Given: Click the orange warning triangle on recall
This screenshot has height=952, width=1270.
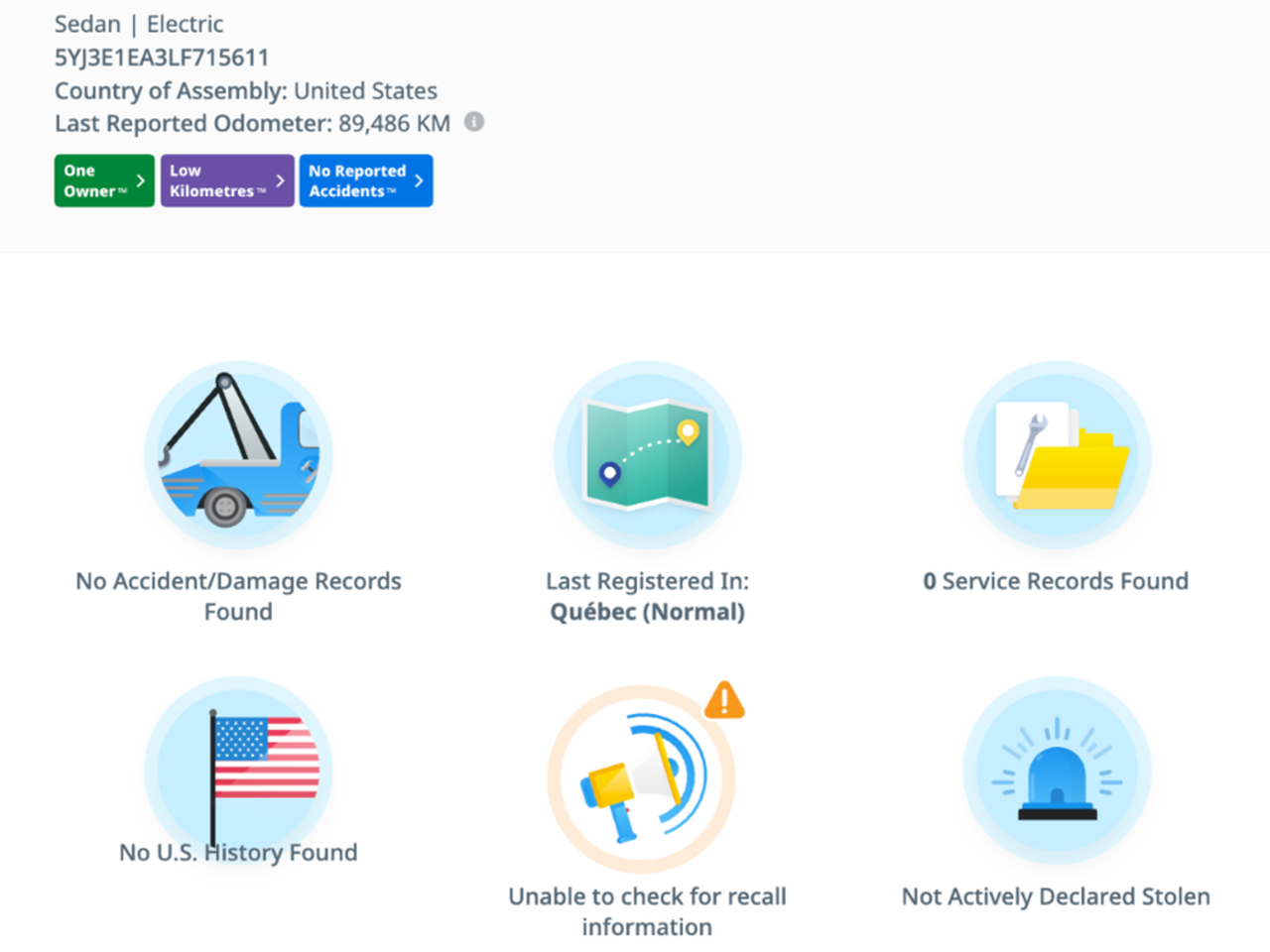Looking at the screenshot, I should (x=724, y=700).
